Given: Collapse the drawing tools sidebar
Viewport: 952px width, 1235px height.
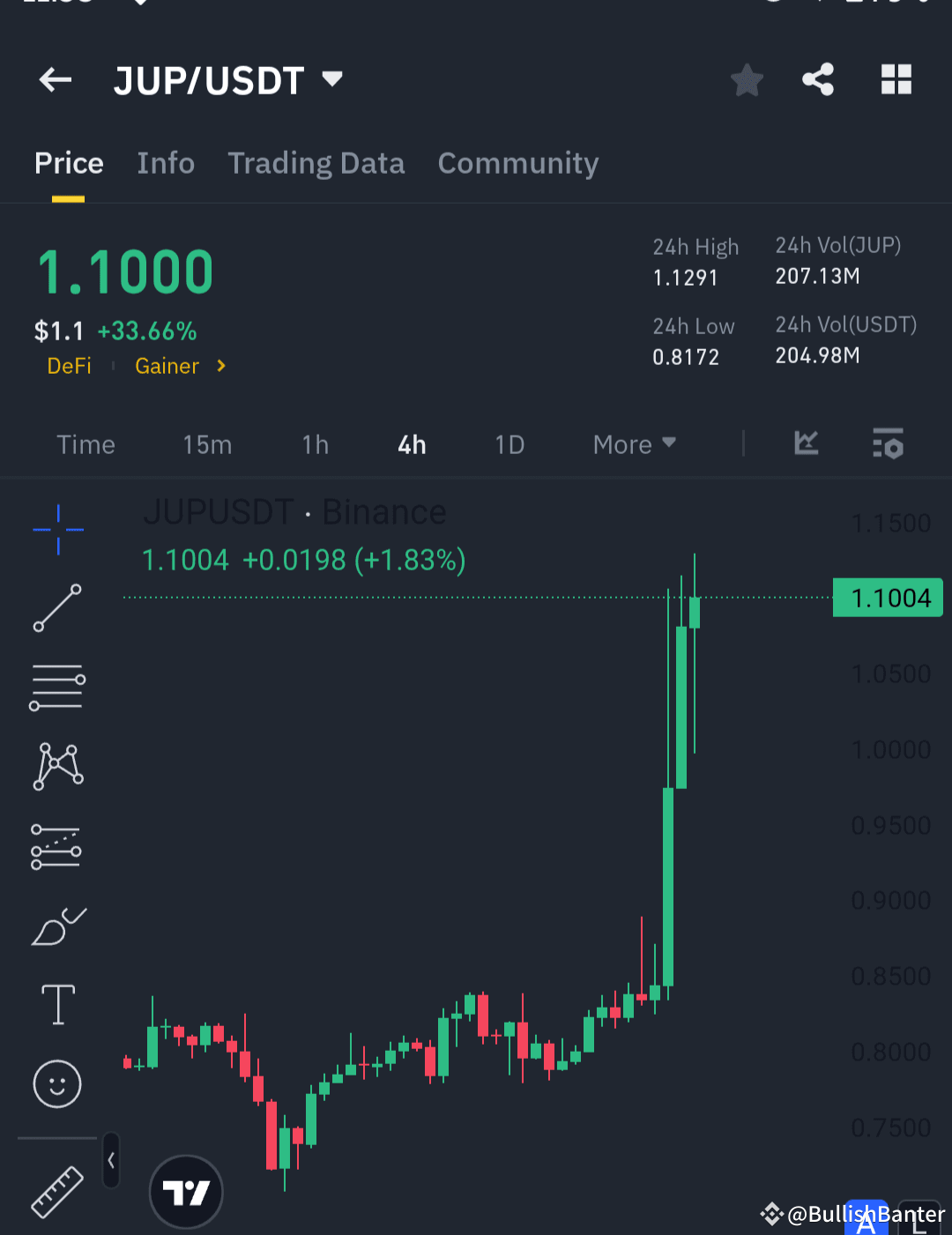Looking at the screenshot, I should pos(111,1161).
